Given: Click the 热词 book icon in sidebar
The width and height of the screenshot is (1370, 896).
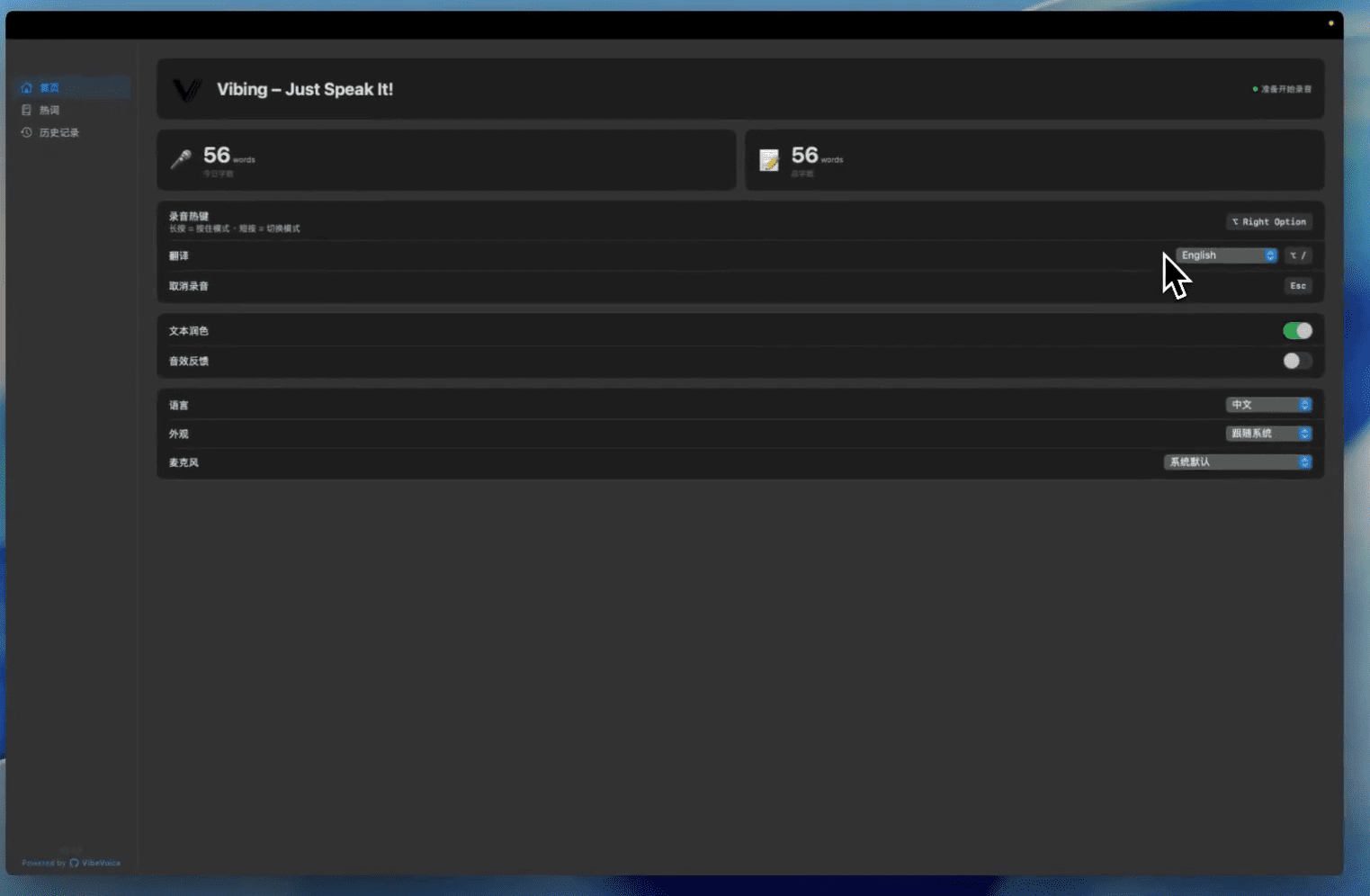Looking at the screenshot, I should [x=26, y=111].
